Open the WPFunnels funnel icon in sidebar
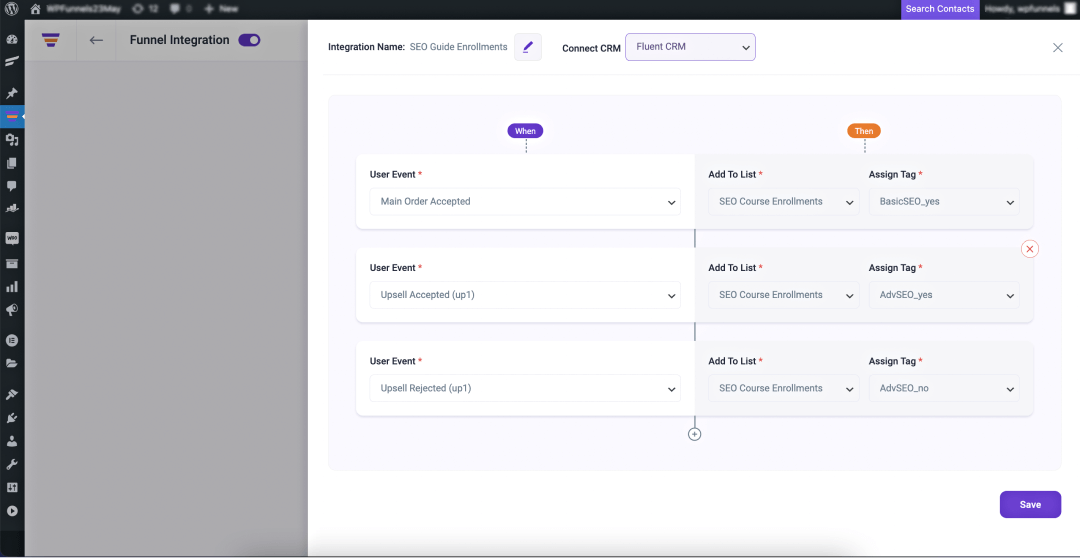This screenshot has width=1080, height=558. coord(12,116)
